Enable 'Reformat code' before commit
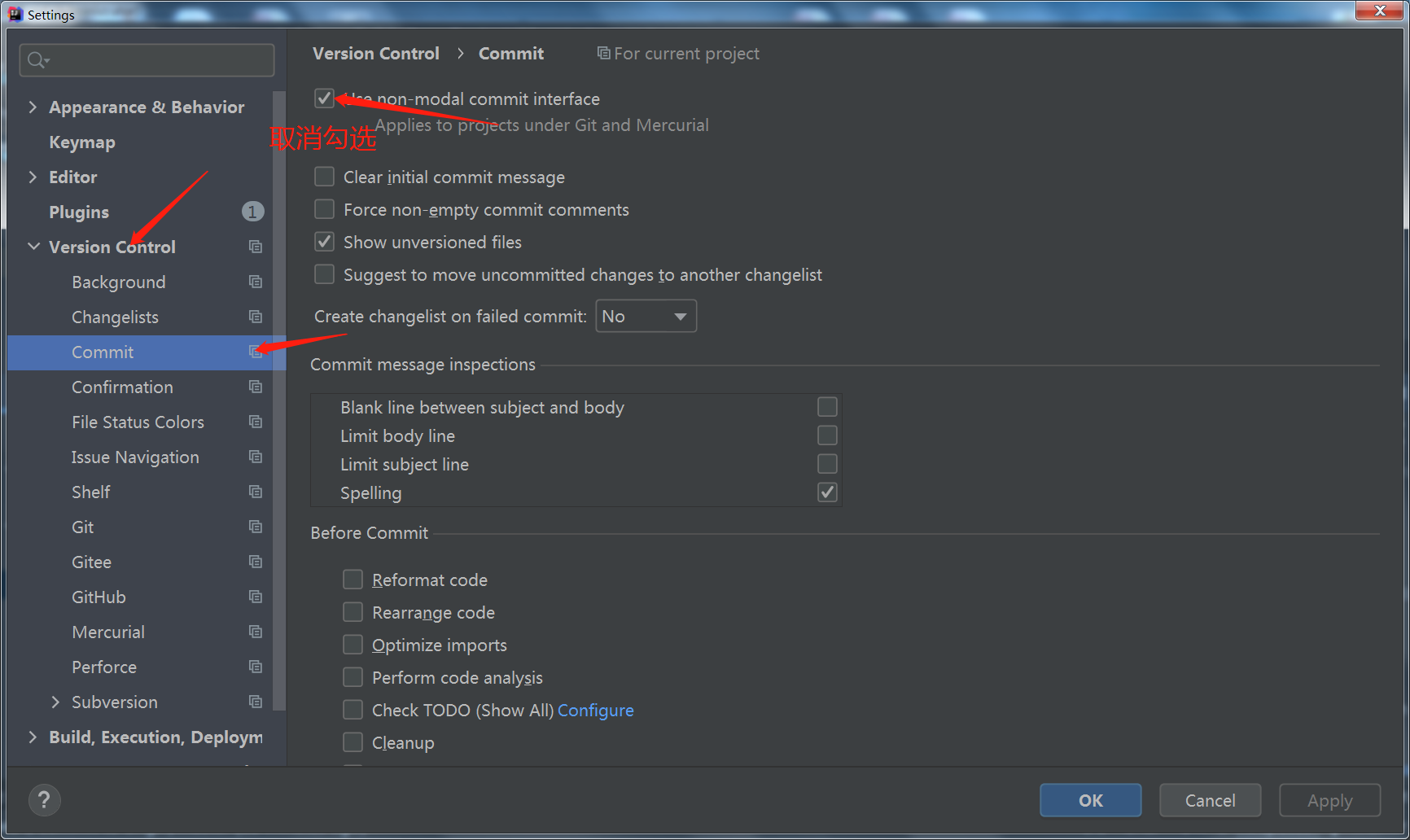The image size is (1410, 840). 352,579
